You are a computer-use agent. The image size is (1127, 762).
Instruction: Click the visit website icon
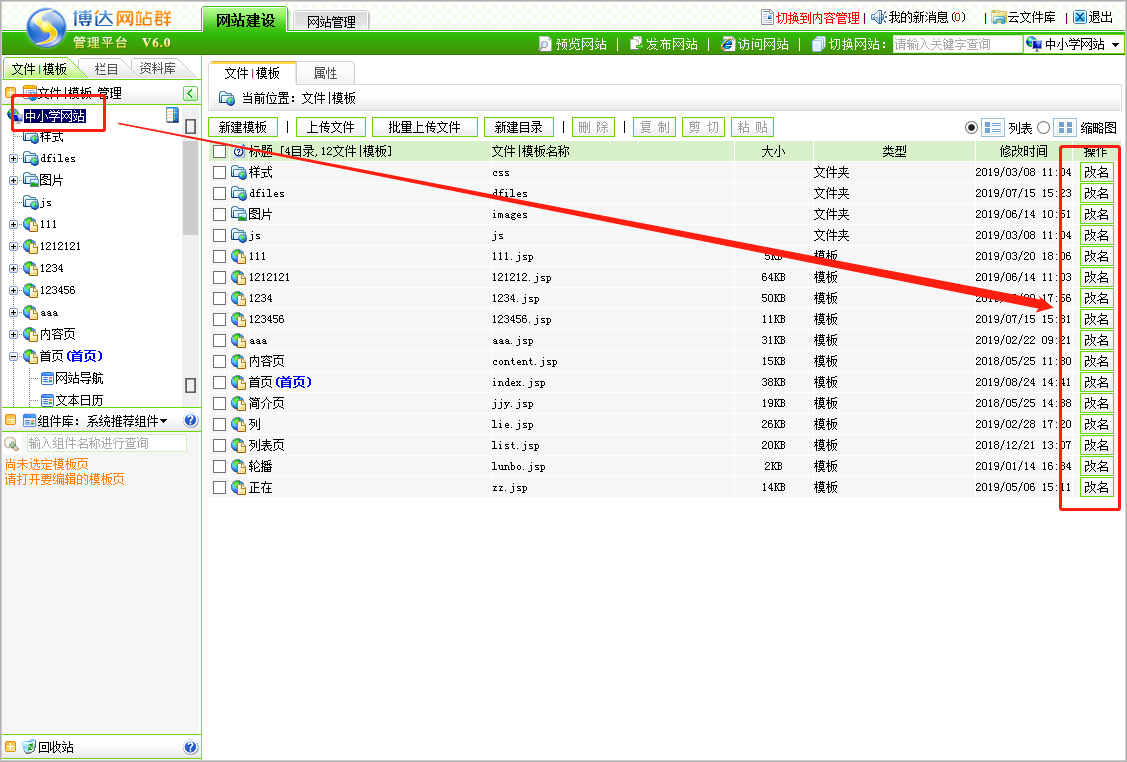727,44
